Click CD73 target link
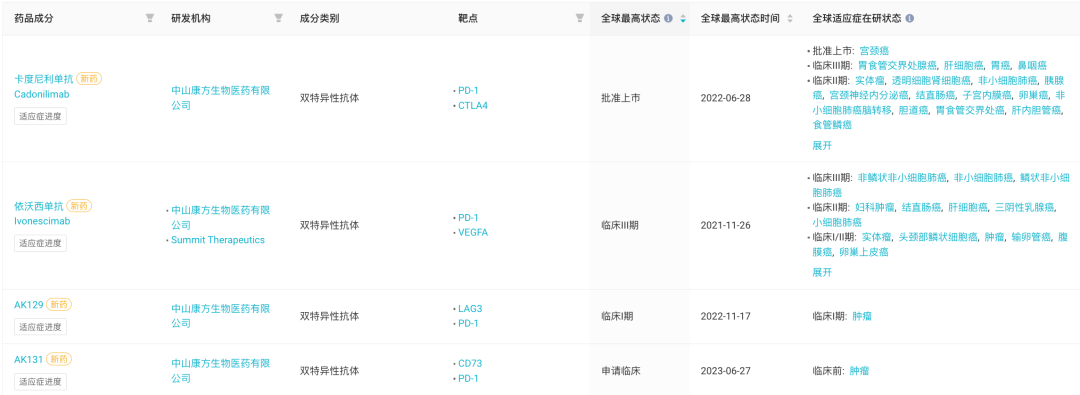Image resolution: width=1080 pixels, height=395 pixels. (x=470, y=363)
